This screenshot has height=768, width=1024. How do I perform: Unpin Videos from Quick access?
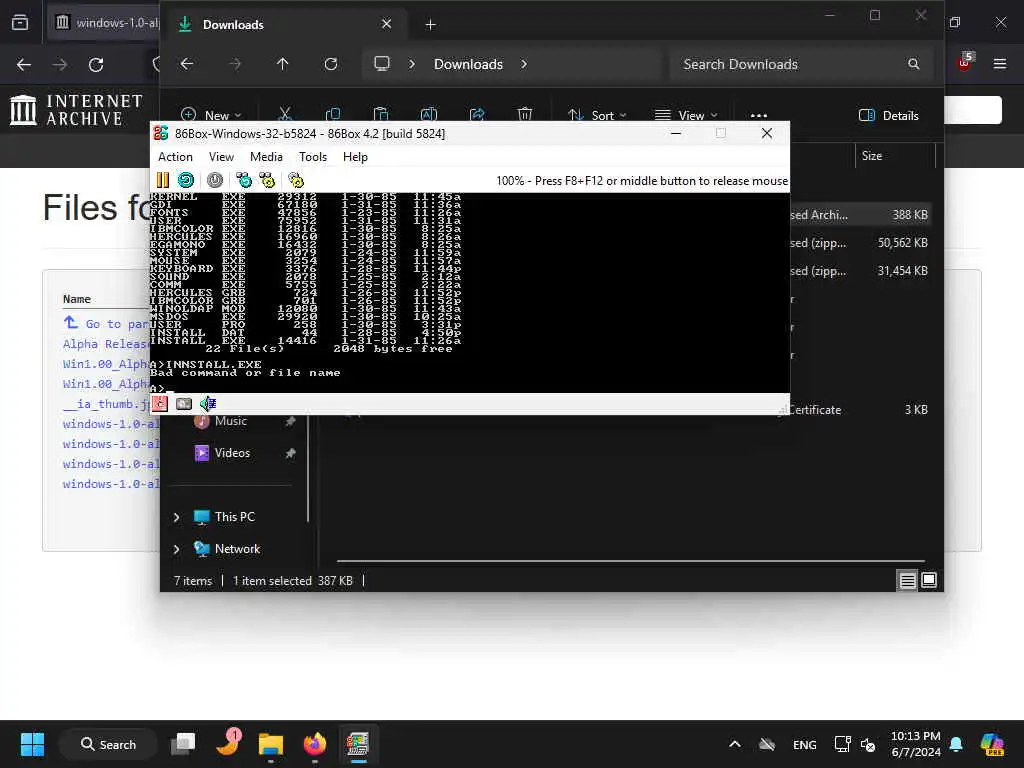(x=290, y=453)
